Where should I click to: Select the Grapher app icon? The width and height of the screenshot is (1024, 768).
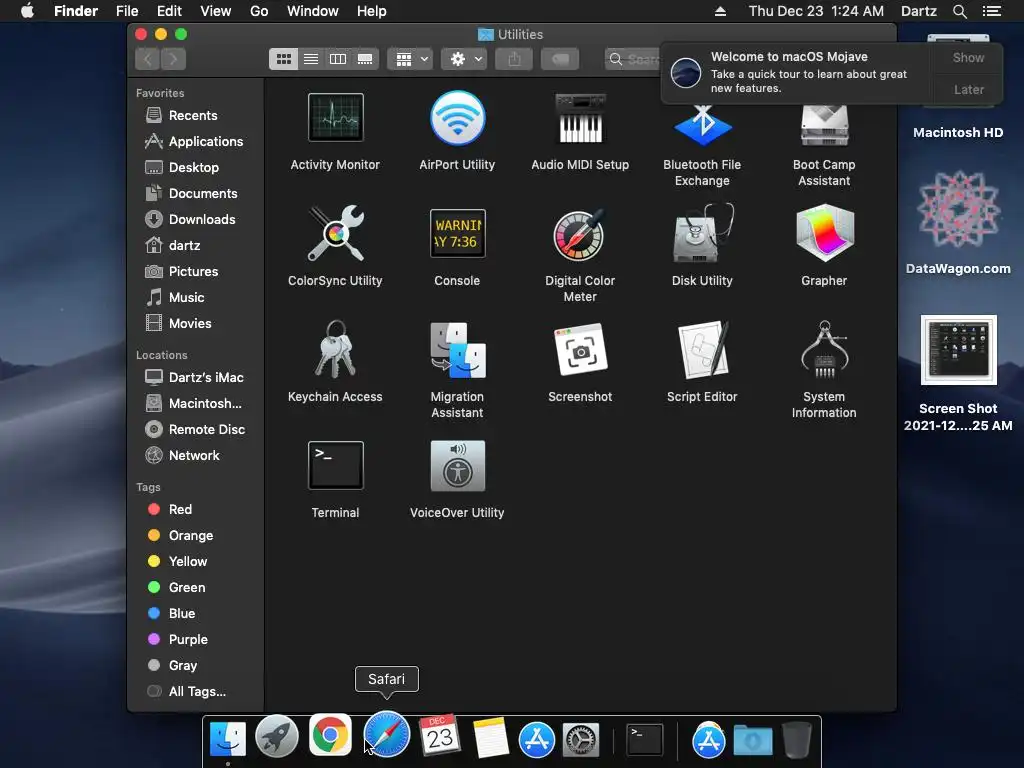(824, 233)
